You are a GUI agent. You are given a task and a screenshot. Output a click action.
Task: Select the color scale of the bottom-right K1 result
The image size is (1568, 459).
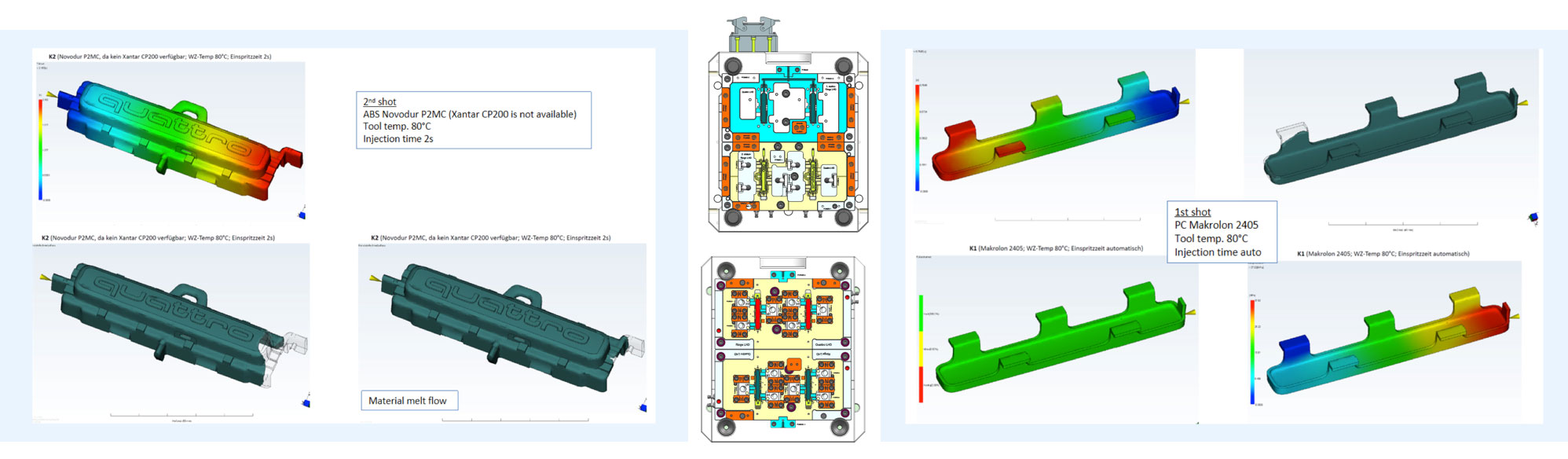1252,351
